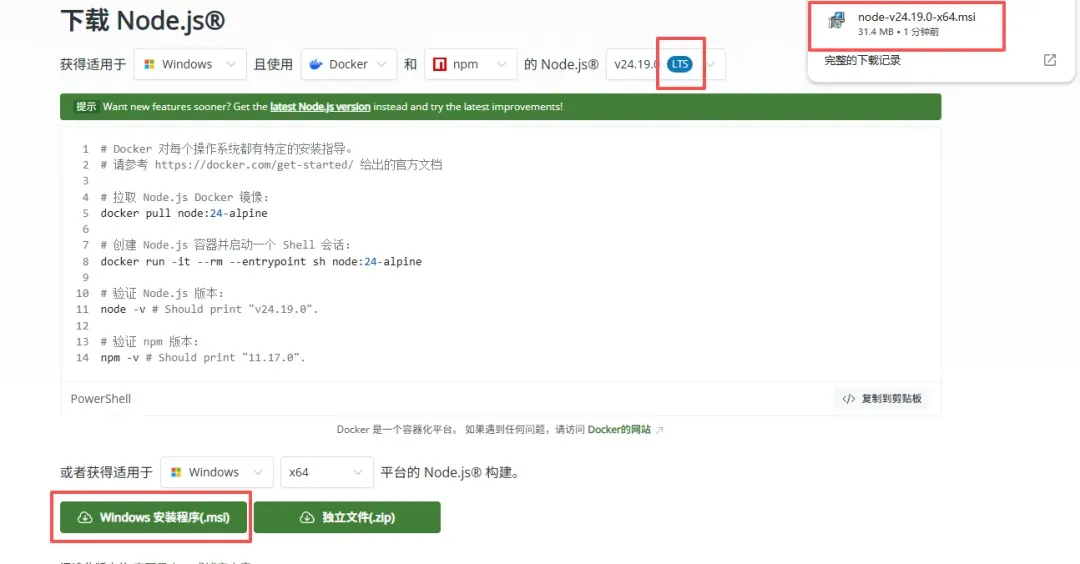Screen dimensions: 1080x564
Task: Click the '# 验证 npm 版本:' comment line
Action: coord(149,342)
